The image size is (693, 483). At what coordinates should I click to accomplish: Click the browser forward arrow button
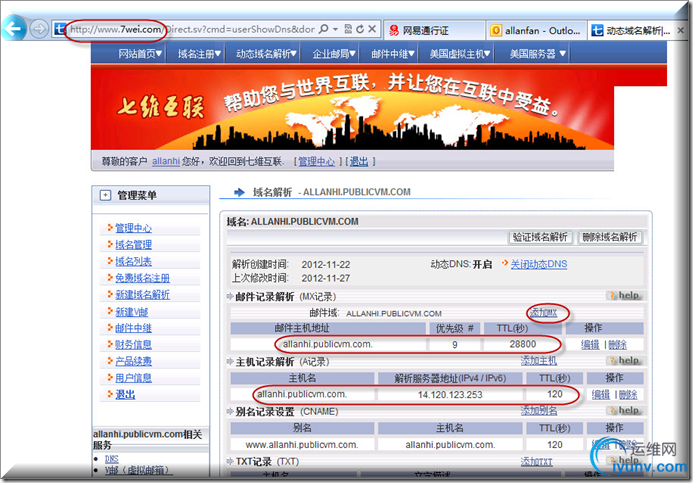tap(39, 29)
